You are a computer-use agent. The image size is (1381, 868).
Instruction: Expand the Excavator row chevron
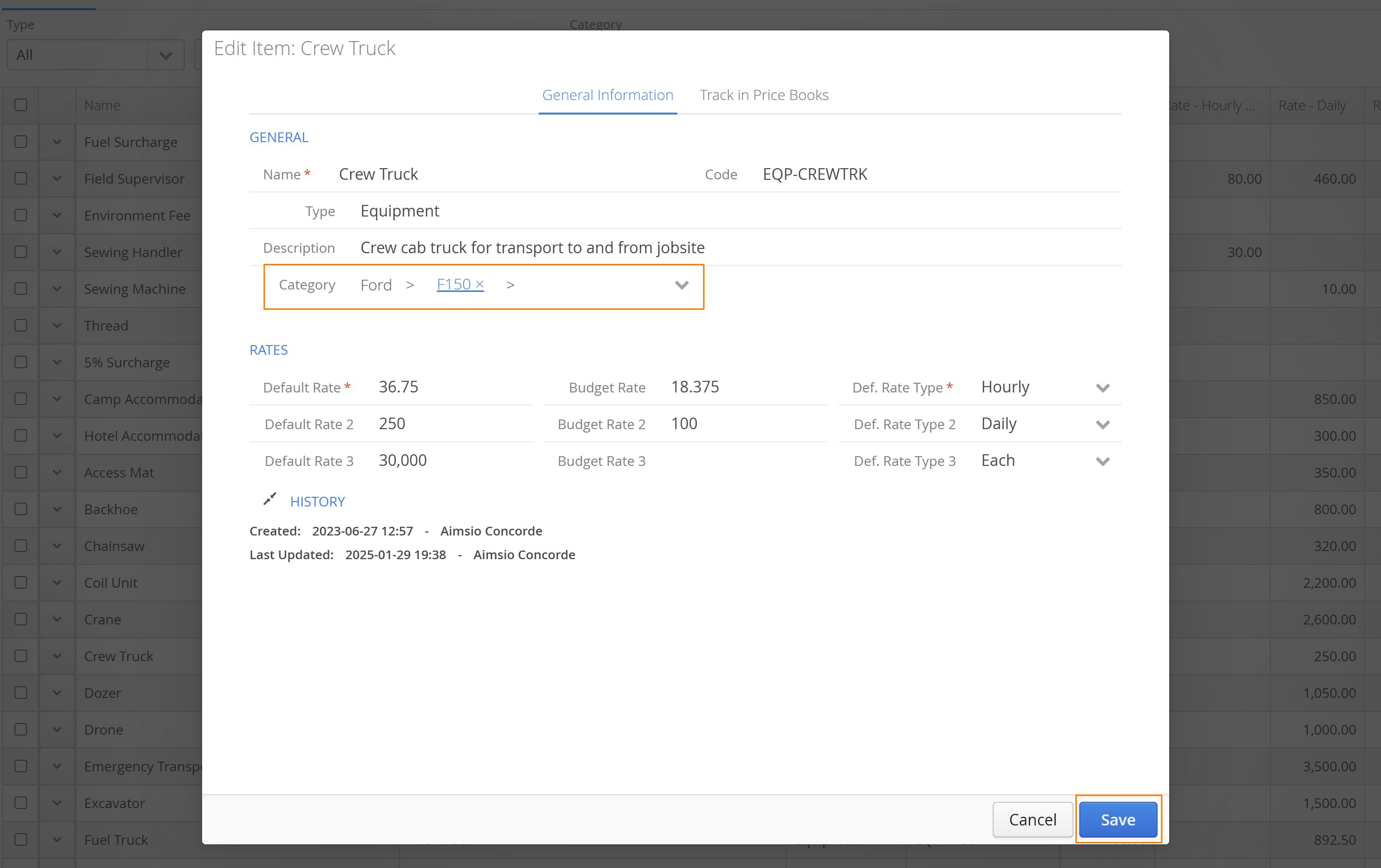(57, 803)
